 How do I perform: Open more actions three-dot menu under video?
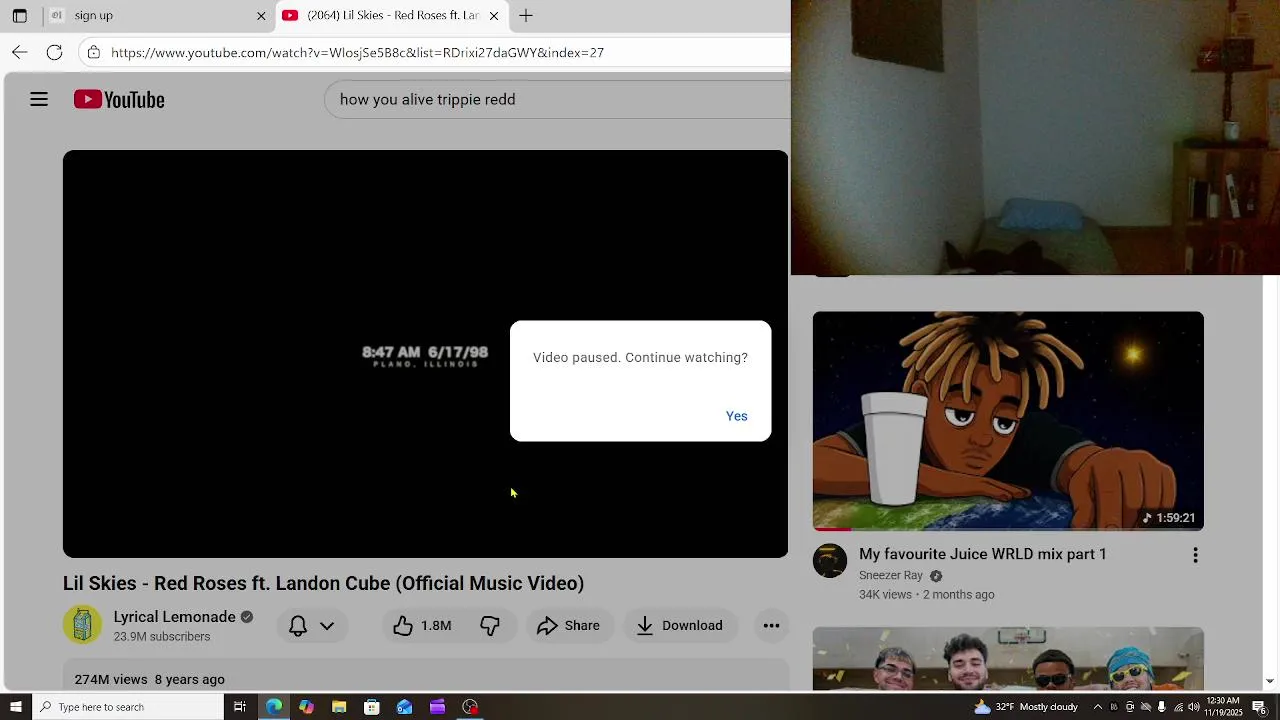pyautogui.click(x=771, y=626)
